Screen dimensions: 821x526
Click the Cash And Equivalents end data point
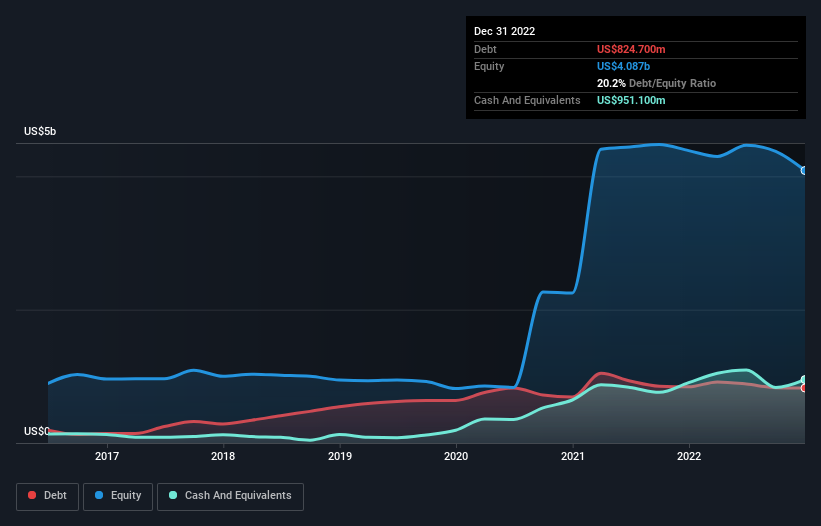(804, 379)
